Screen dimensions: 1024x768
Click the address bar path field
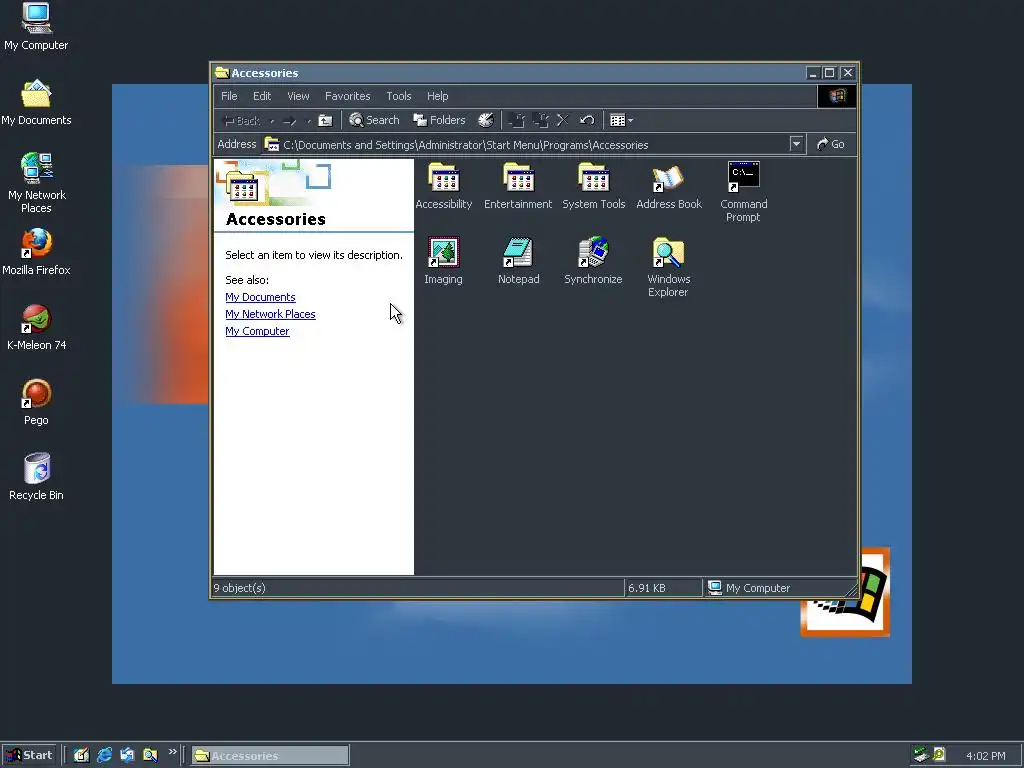pyautogui.click(x=524, y=144)
